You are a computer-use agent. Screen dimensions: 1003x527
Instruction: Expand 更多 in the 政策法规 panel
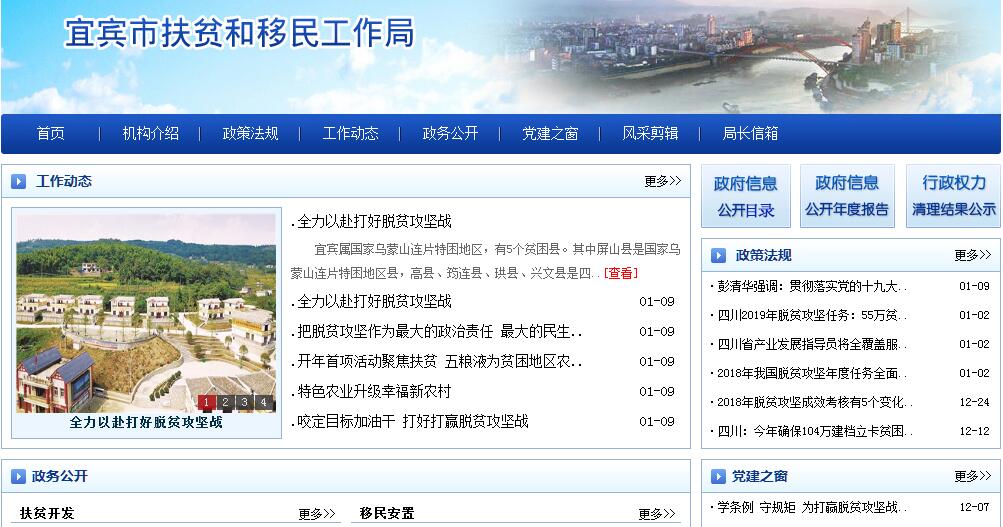pyautogui.click(x=972, y=255)
